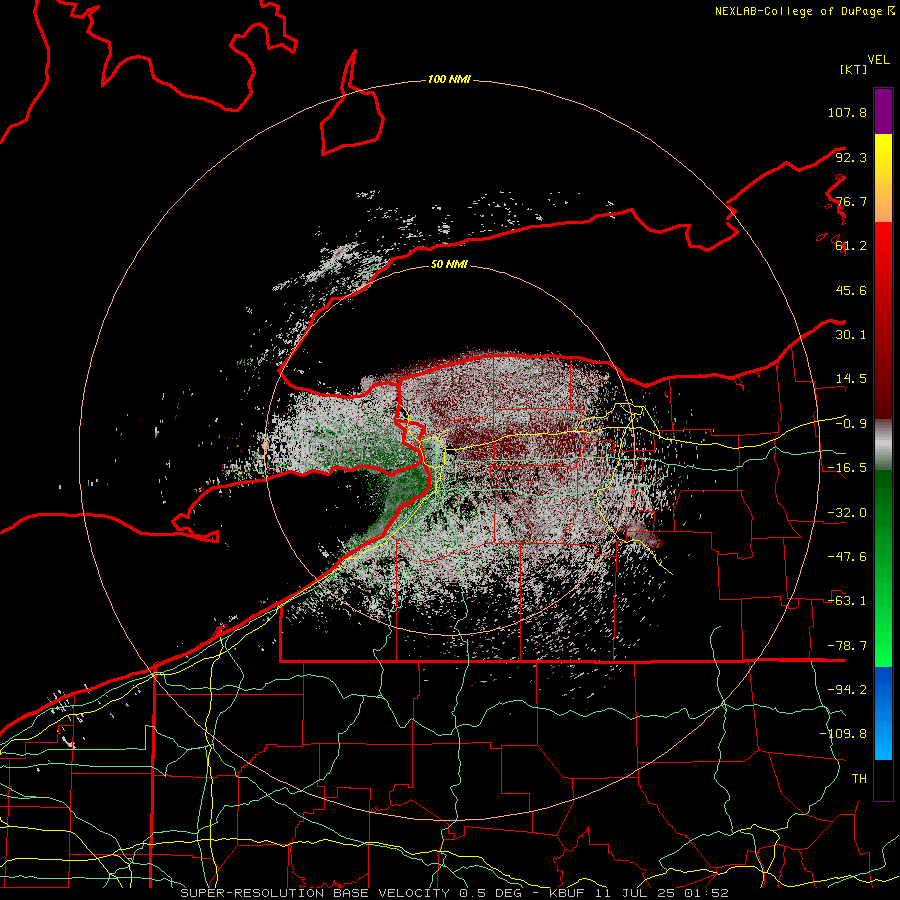Image resolution: width=900 pixels, height=900 pixels.
Task: Select the 45.6 velocity scale value
Action: point(851,290)
